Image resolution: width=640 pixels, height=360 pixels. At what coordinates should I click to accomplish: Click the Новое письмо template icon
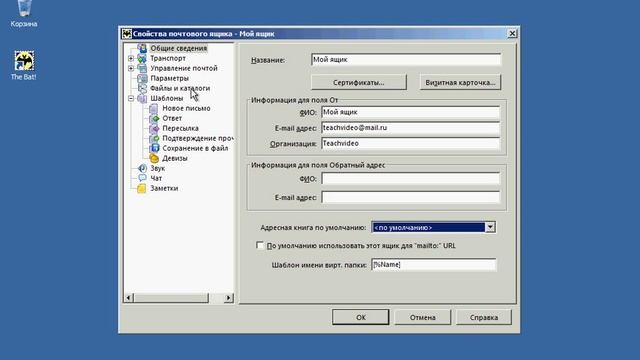tap(154, 108)
